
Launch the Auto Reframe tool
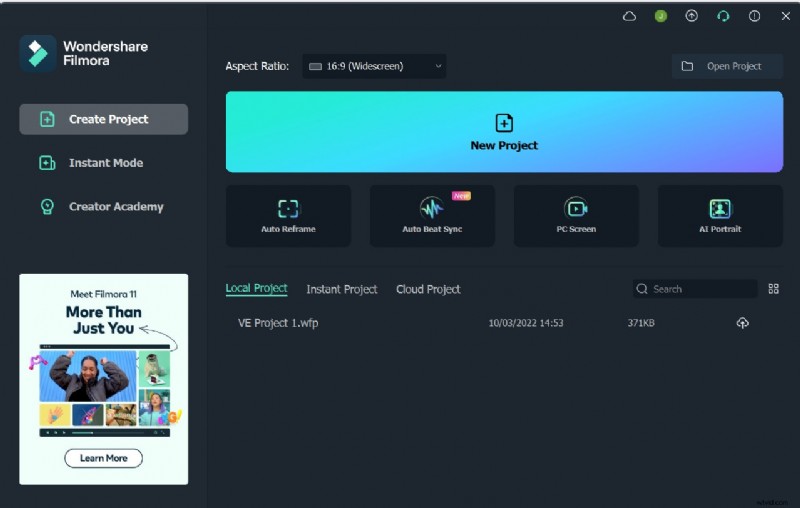click(288, 215)
